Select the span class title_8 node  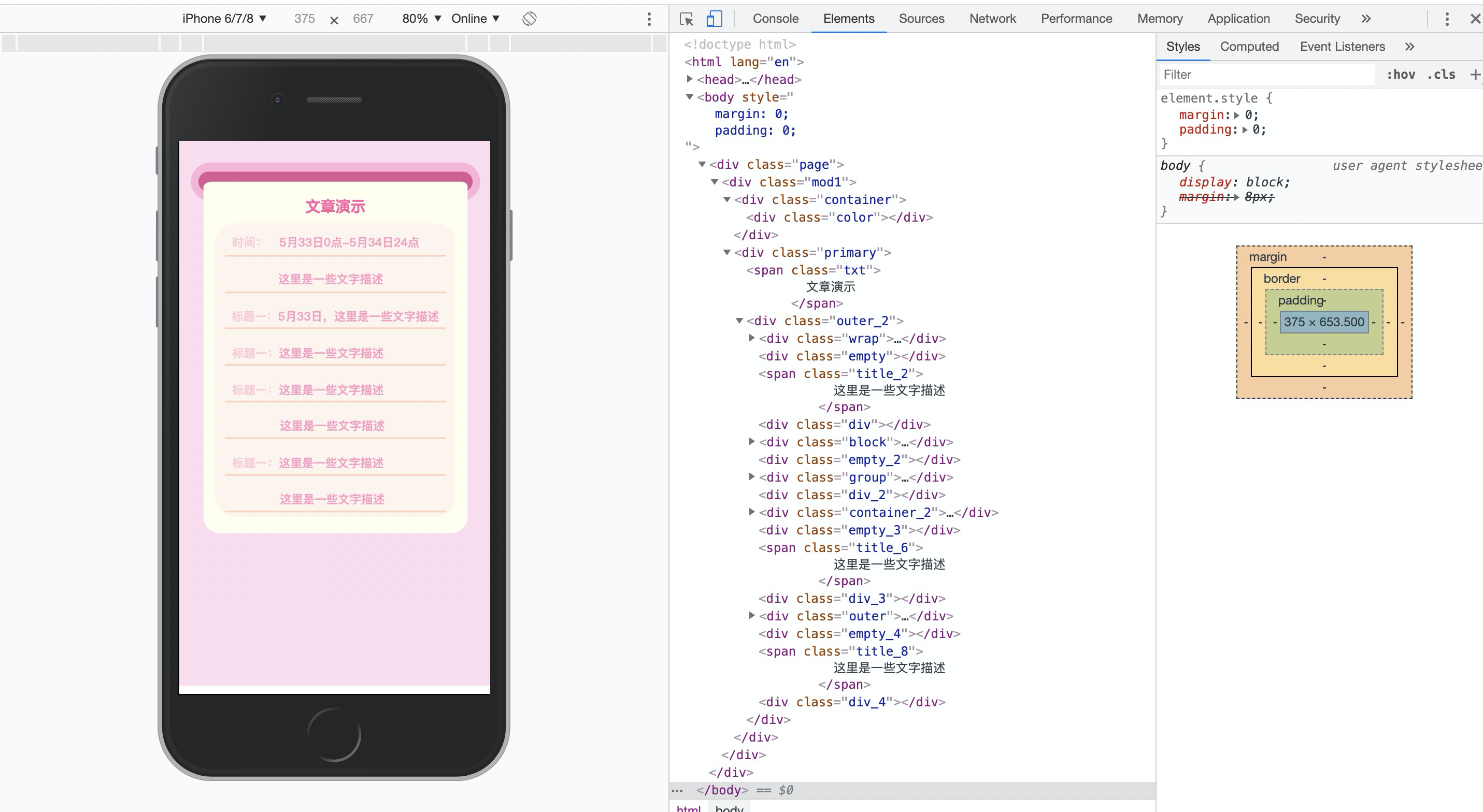(840, 651)
